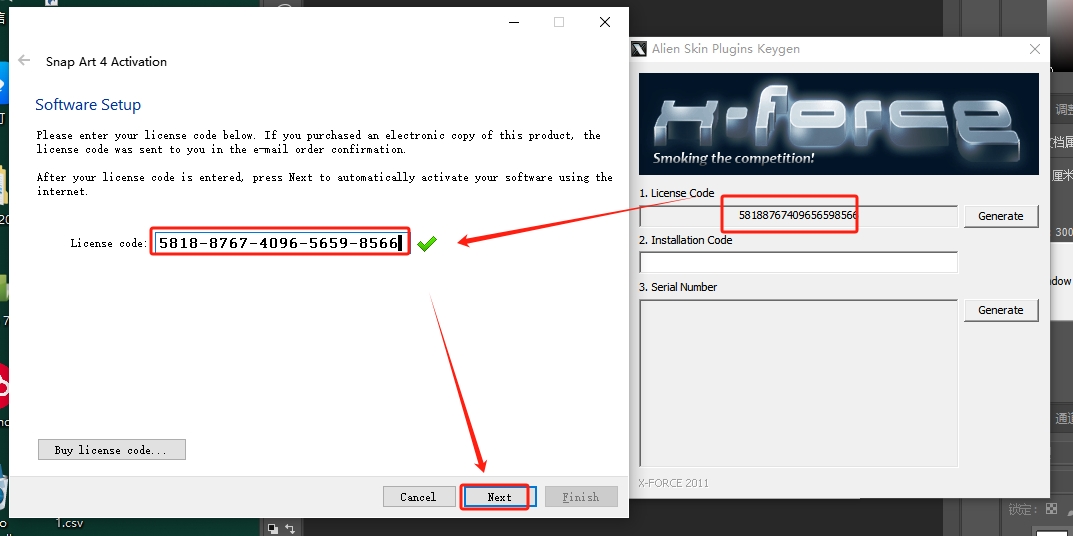Click the green checkmark beside the license code
The width and height of the screenshot is (1073, 536).
(x=426, y=243)
